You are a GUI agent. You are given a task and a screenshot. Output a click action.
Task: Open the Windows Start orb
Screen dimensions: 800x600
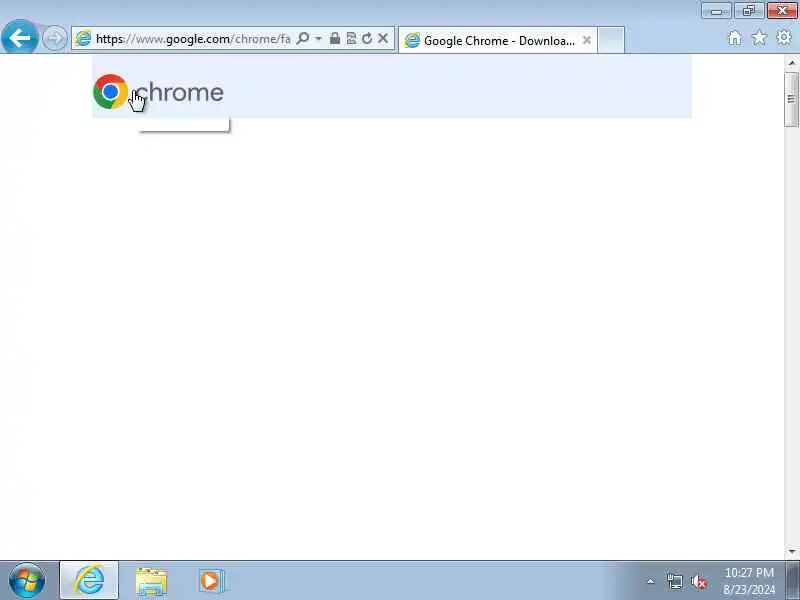27,581
